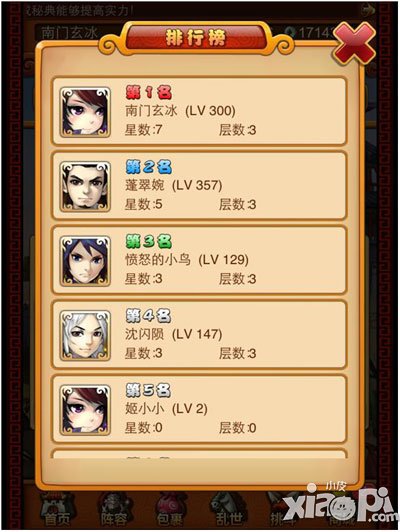
Task: Open the 阵容 lineup icon in bottom bar
Action: pyautogui.click(x=114, y=510)
